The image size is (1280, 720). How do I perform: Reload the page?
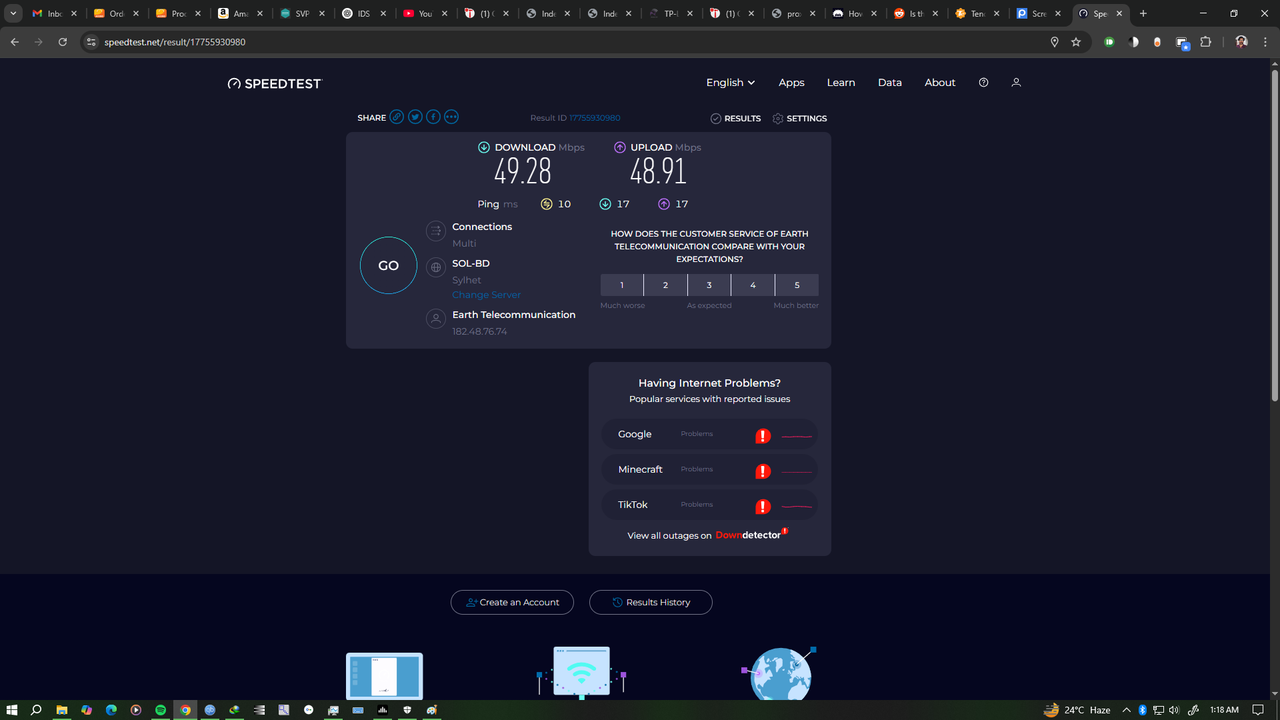pos(62,42)
